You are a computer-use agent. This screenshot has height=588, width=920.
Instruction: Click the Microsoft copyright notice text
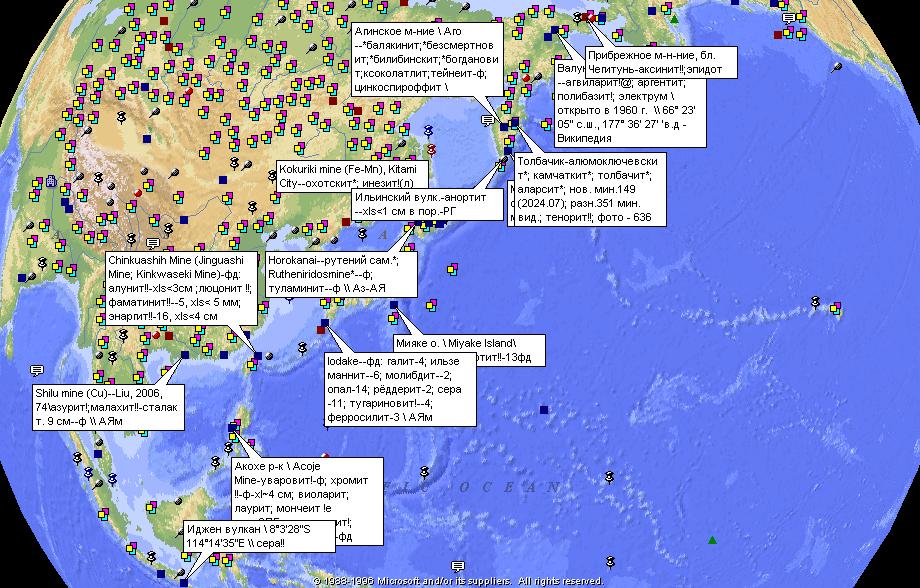point(458,582)
